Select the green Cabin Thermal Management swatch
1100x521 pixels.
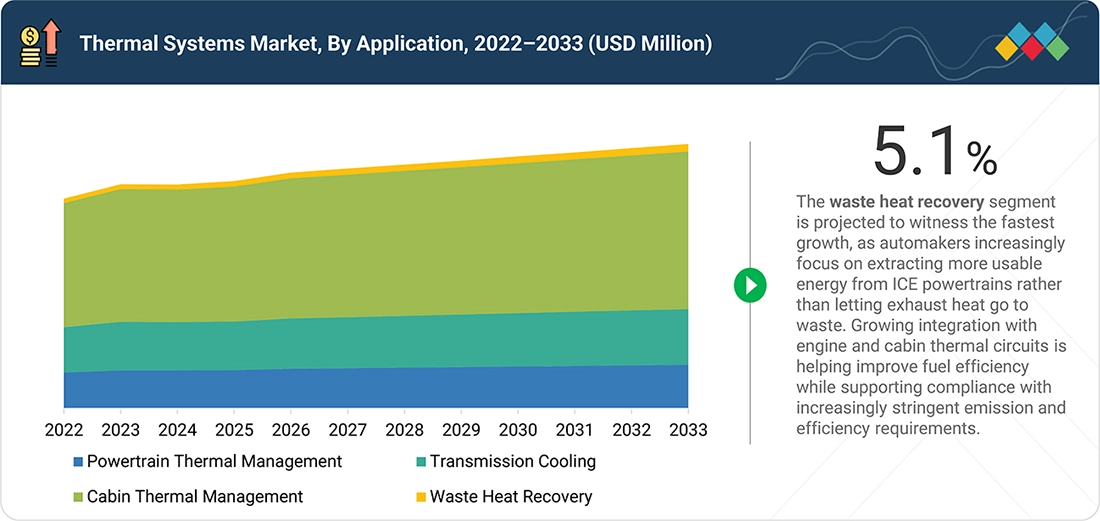click(x=78, y=497)
